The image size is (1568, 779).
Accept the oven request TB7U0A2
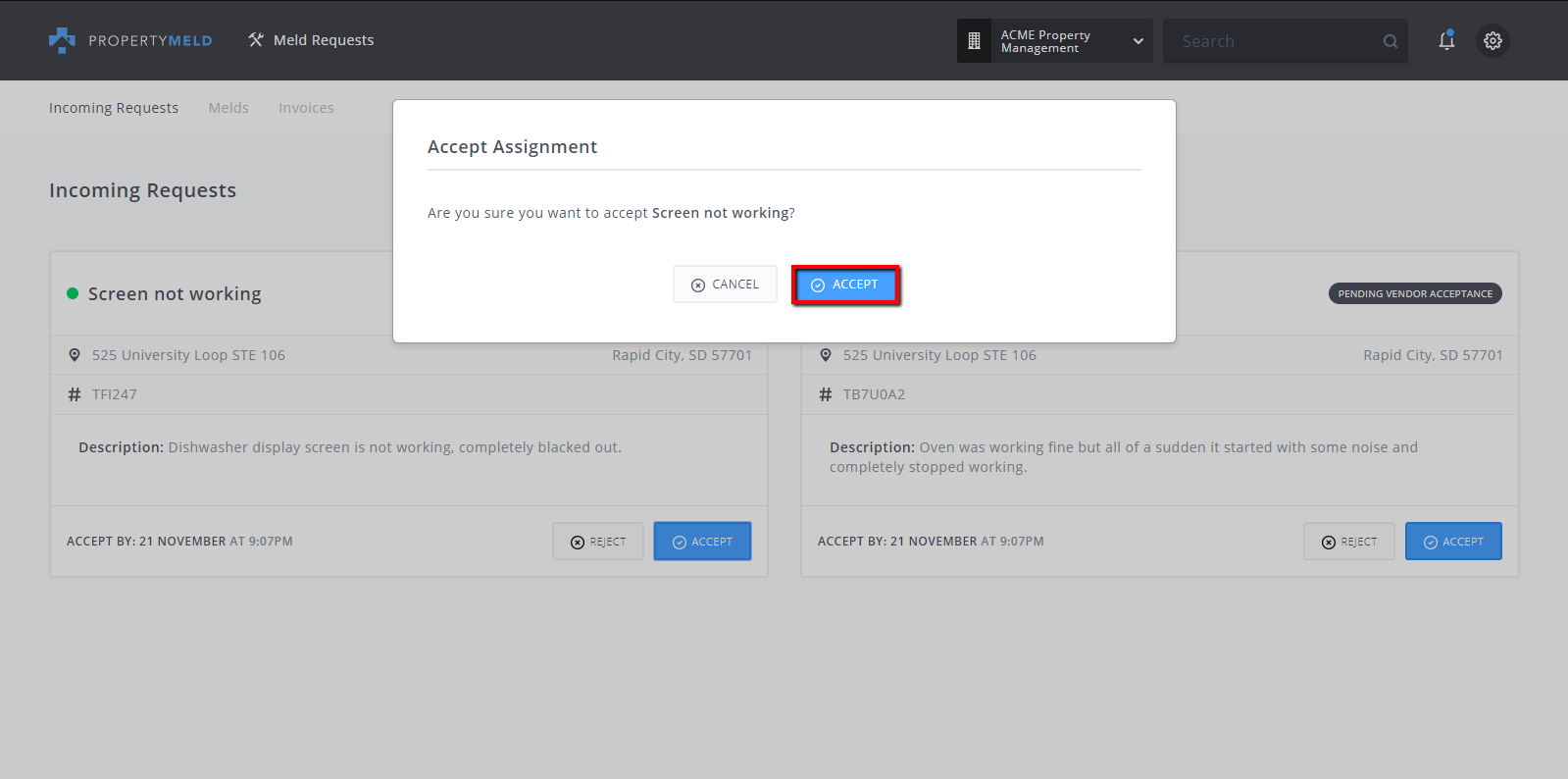coord(1452,542)
